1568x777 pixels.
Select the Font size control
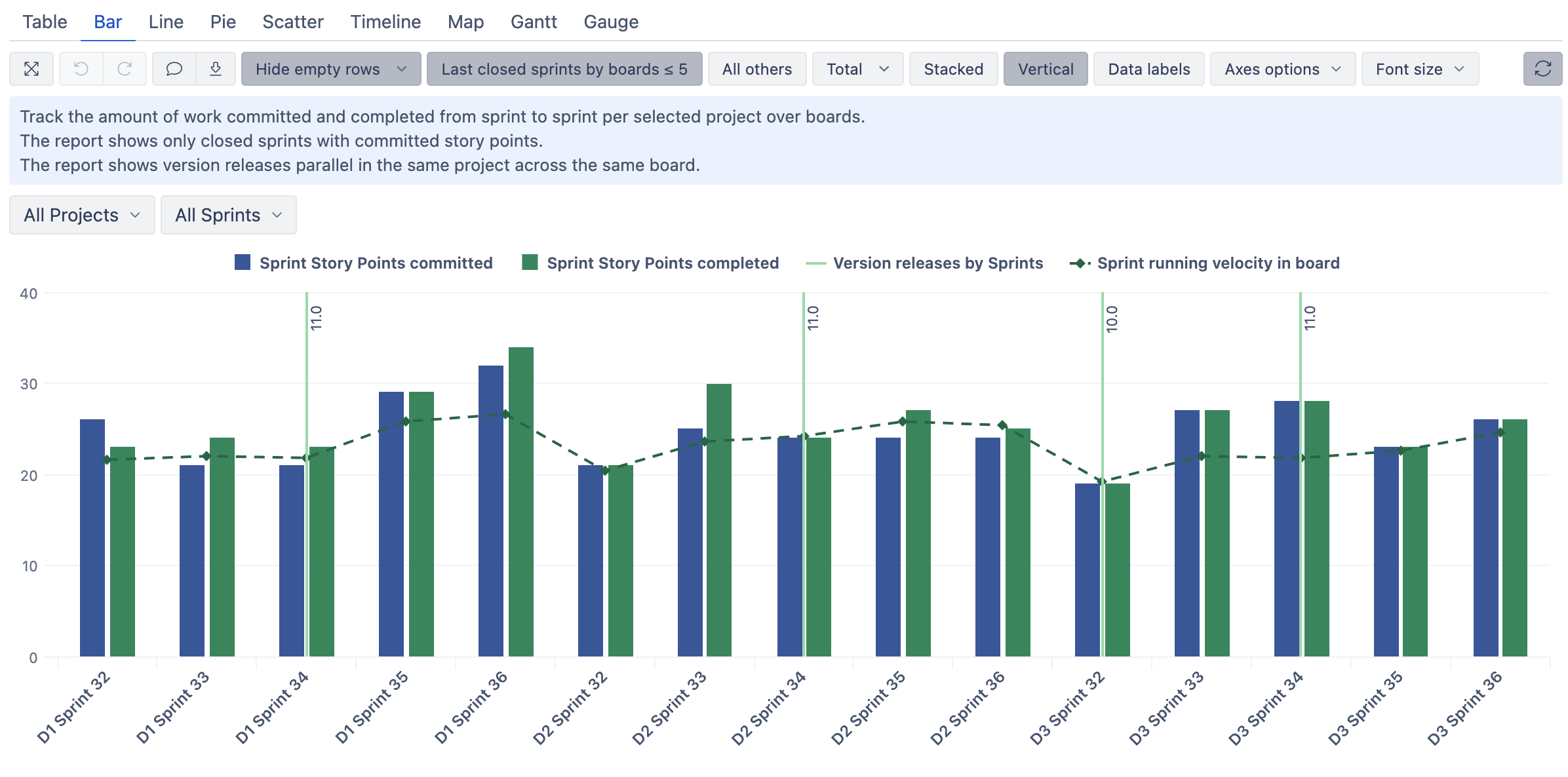coord(1419,69)
